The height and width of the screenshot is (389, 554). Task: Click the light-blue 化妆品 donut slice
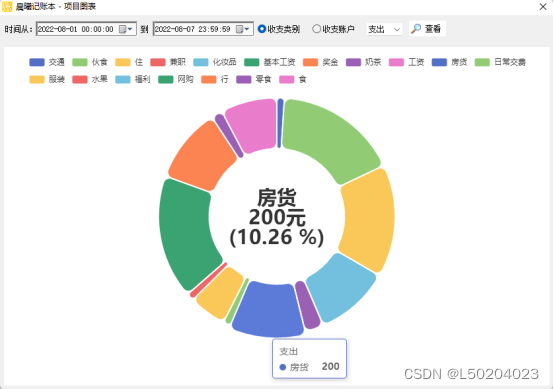[341, 286]
